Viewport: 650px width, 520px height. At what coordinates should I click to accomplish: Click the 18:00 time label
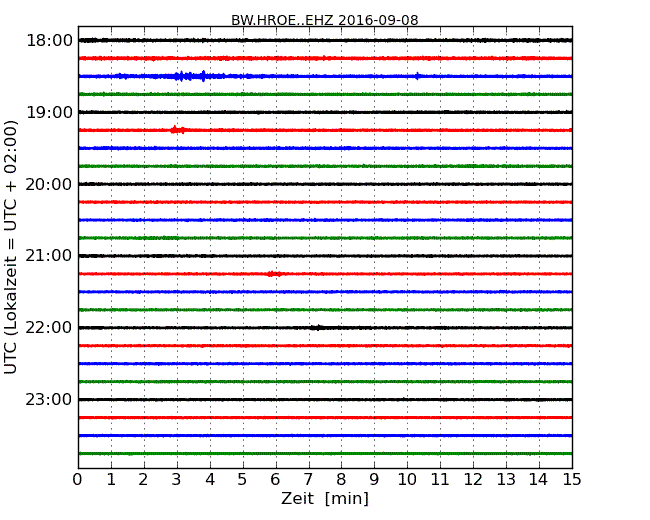click(x=49, y=41)
